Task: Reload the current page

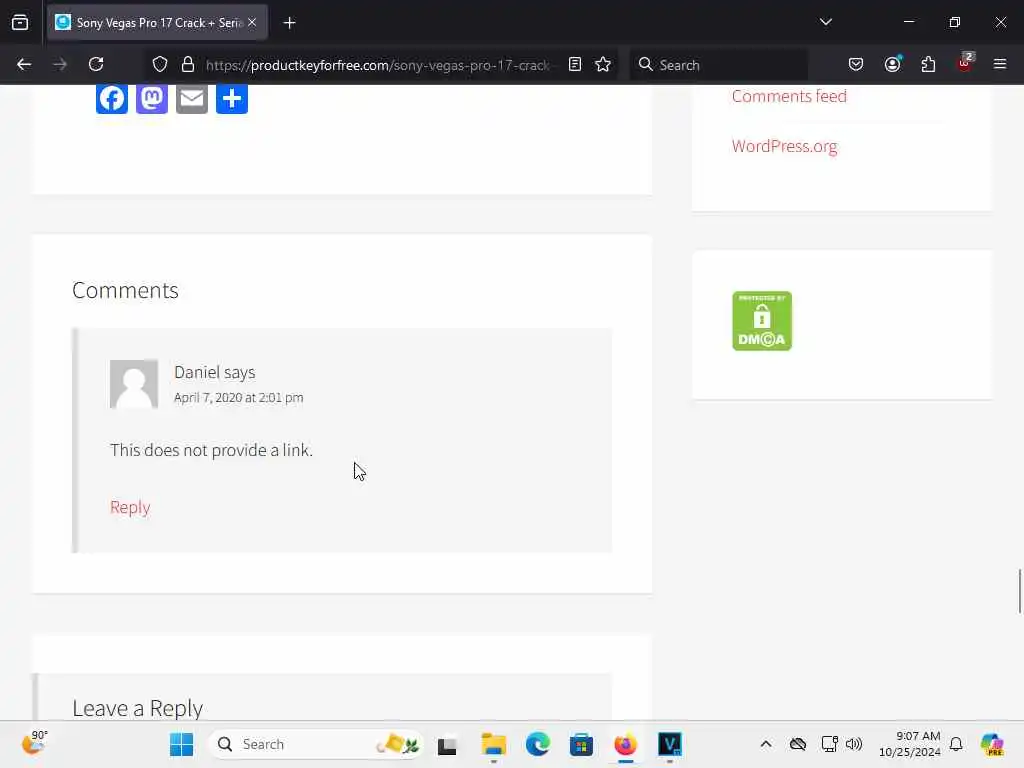Action: click(x=96, y=64)
